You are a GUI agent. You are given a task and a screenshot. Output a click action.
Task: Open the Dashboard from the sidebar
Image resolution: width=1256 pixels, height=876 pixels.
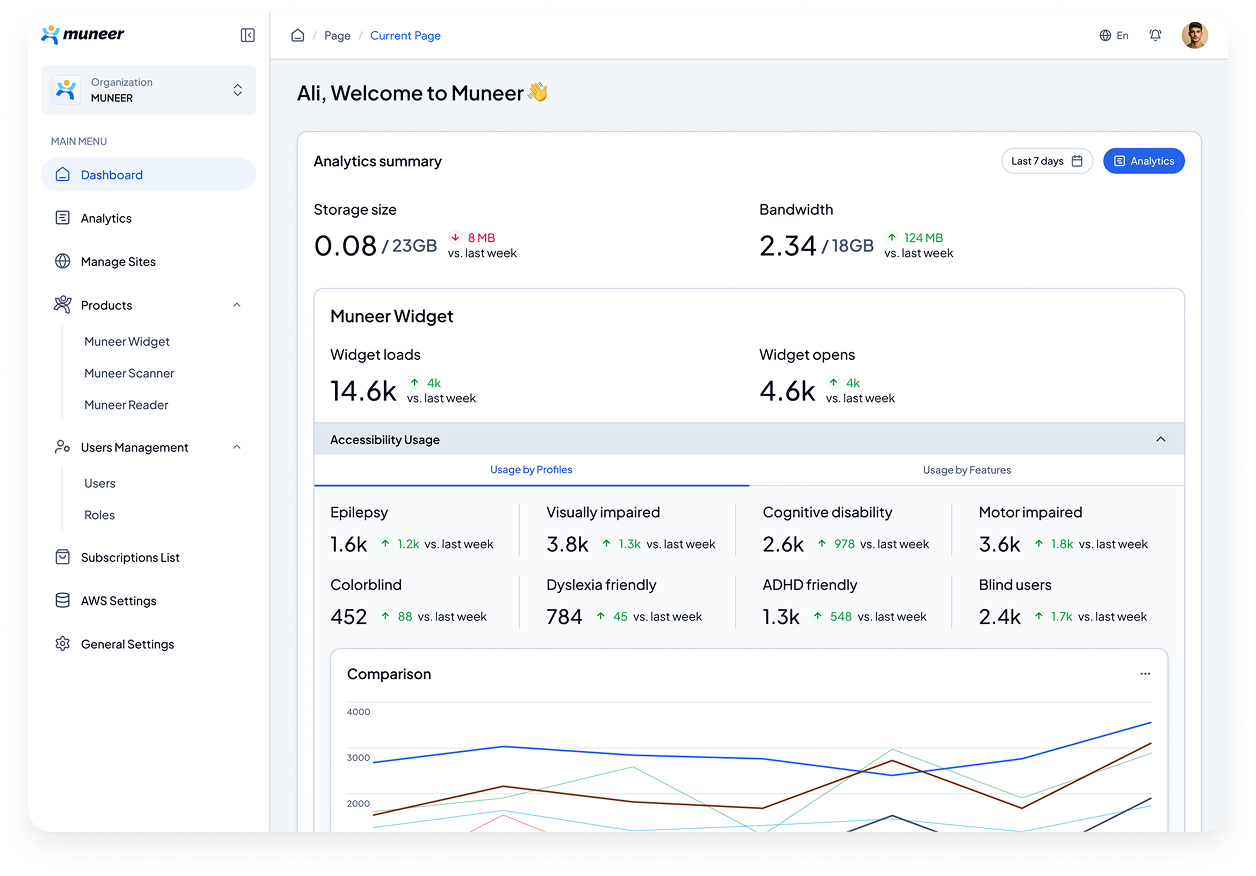pyautogui.click(x=111, y=174)
